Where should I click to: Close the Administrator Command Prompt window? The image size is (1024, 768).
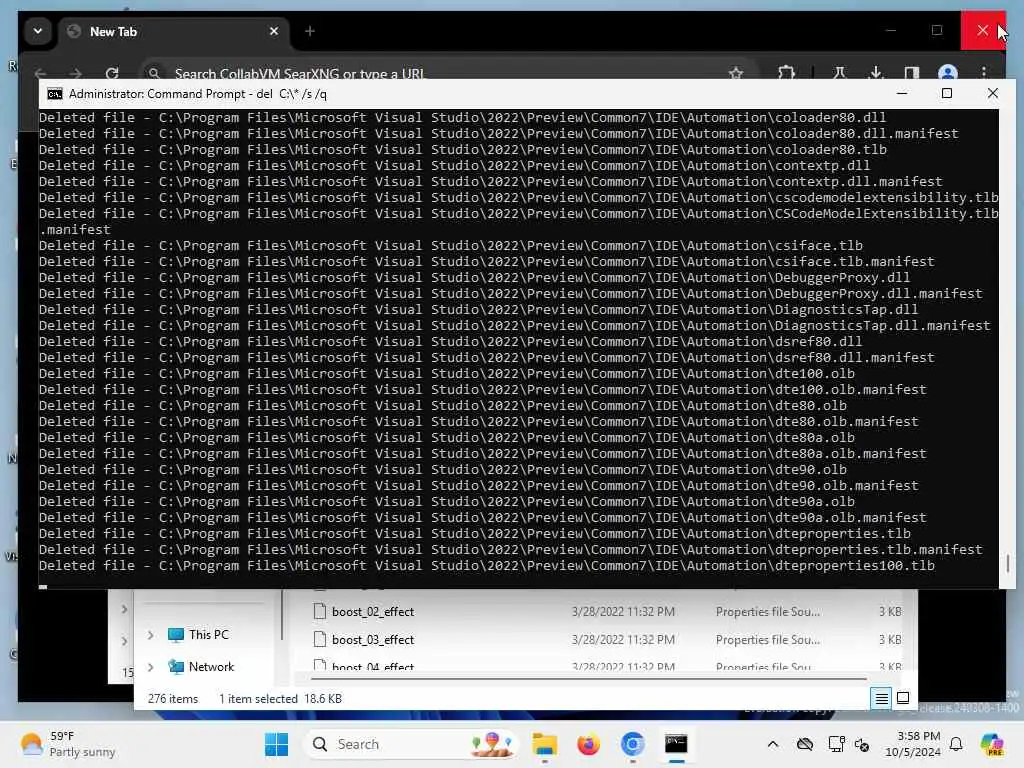point(993,93)
